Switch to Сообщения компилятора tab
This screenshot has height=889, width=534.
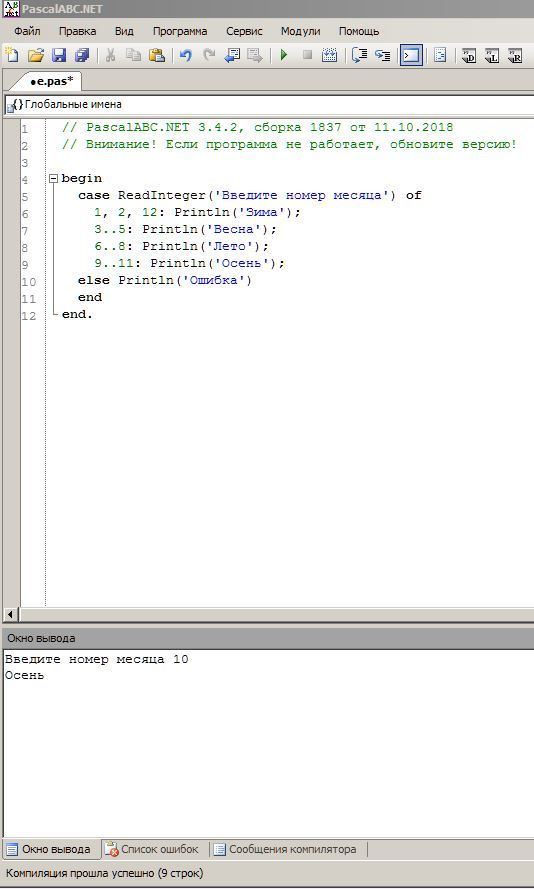point(286,849)
